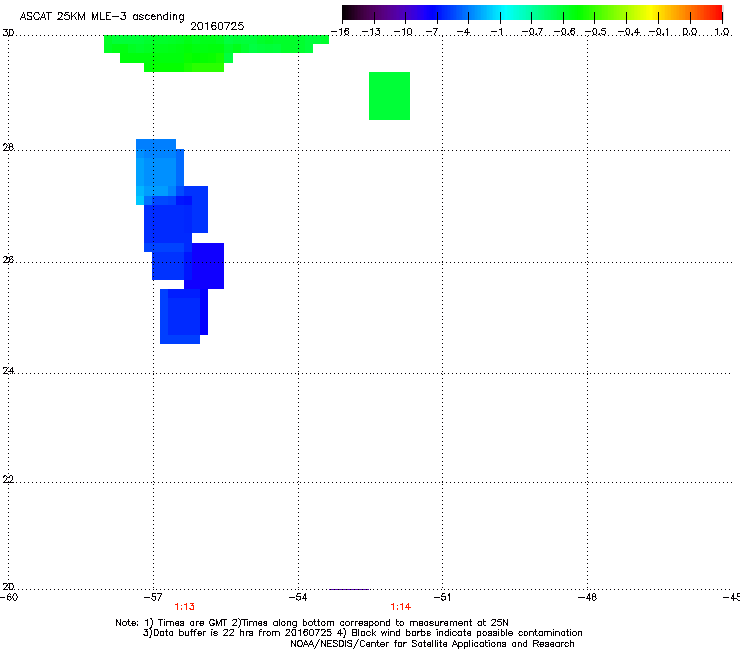Click the -1 color bar label

click(497, 32)
